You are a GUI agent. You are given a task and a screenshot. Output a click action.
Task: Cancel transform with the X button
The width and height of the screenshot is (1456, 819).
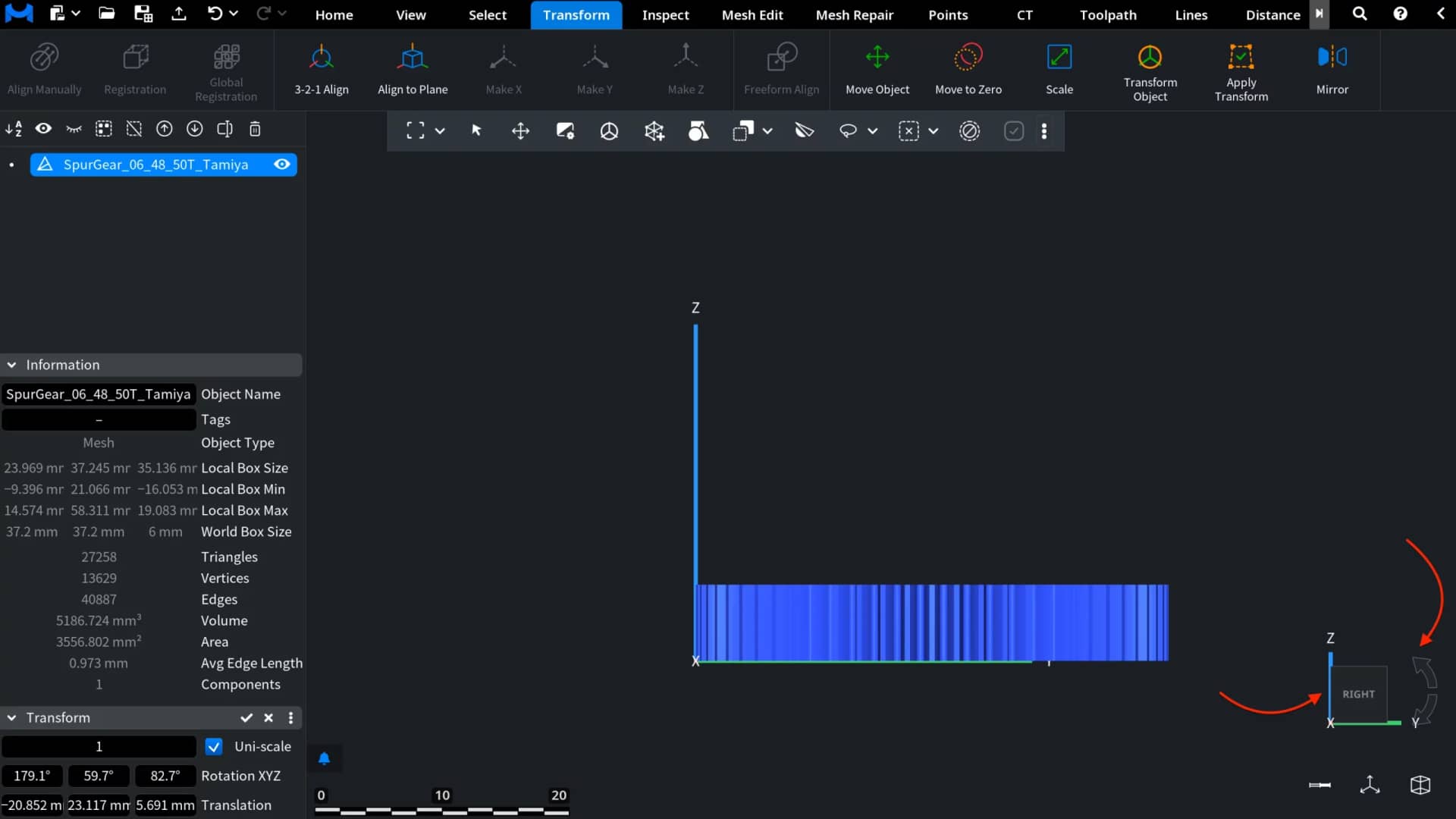[x=268, y=717]
